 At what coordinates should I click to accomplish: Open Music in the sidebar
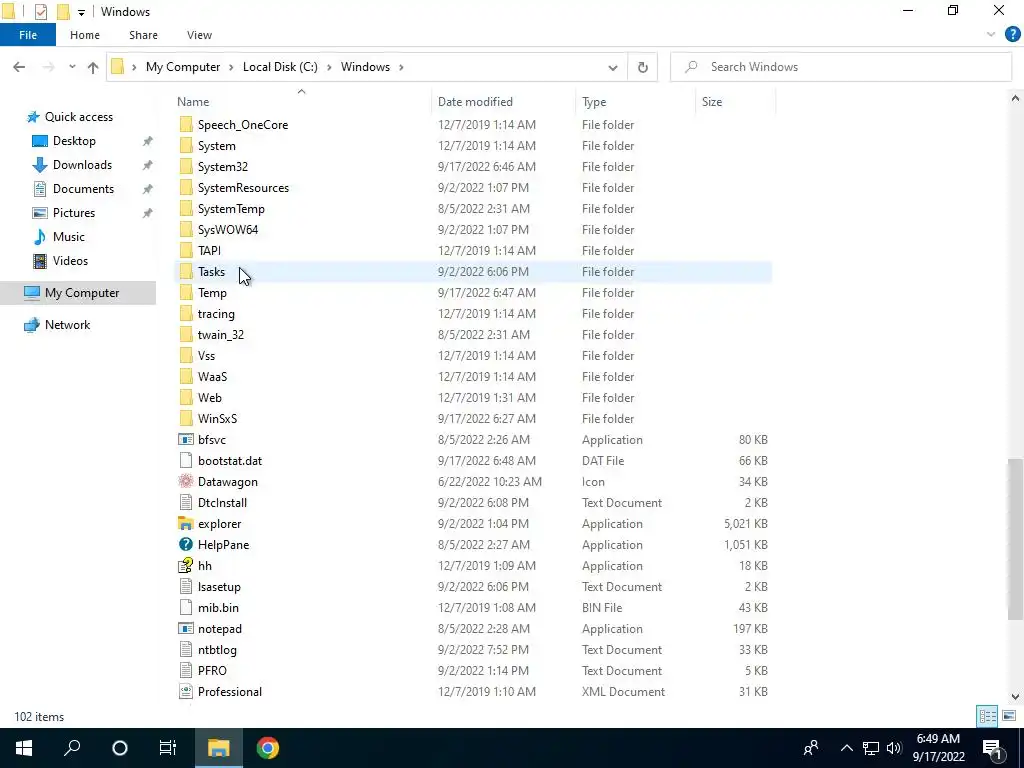(69, 236)
